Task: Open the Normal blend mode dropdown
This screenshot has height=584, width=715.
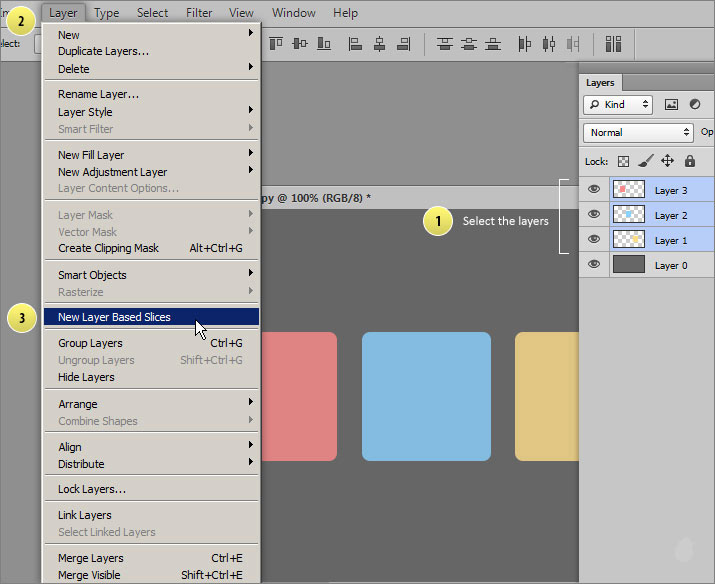Action: coord(638,132)
